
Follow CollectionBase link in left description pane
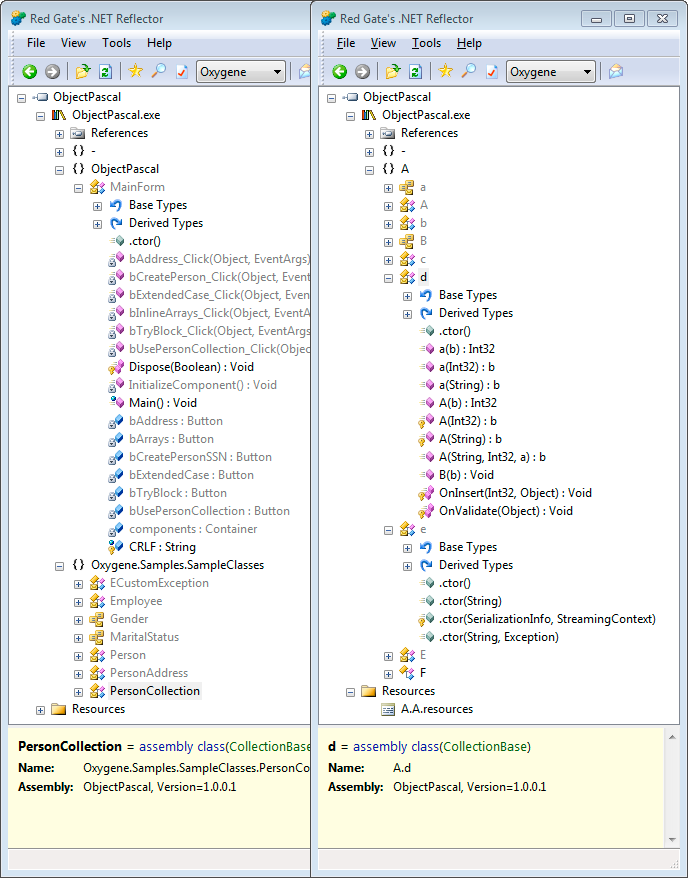click(x=269, y=747)
